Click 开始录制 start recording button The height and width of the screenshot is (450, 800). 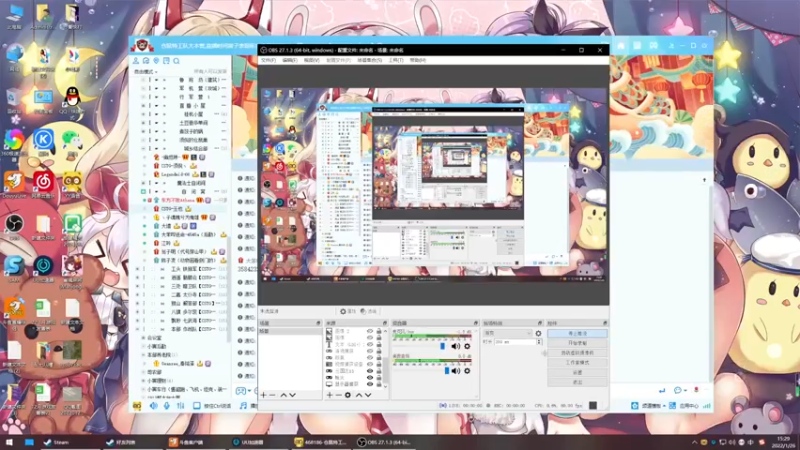coord(577,343)
